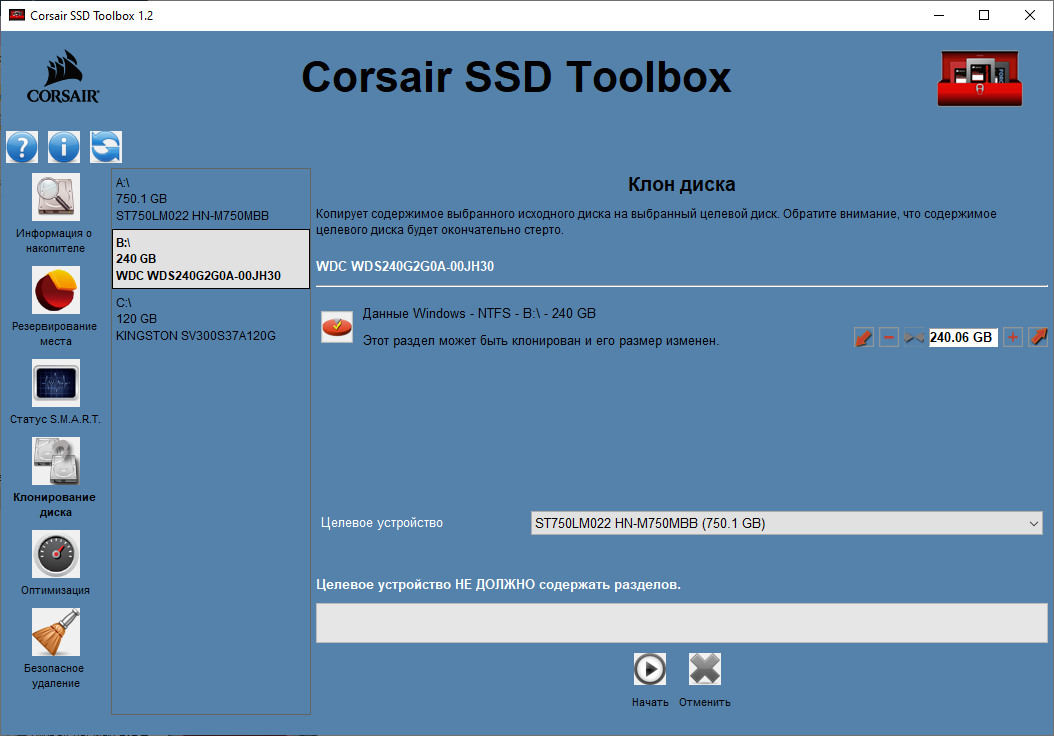This screenshot has width=1054, height=736.
Task: Minimize the Corsair SSD Toolbox window
Action: [x=939, y=15]
